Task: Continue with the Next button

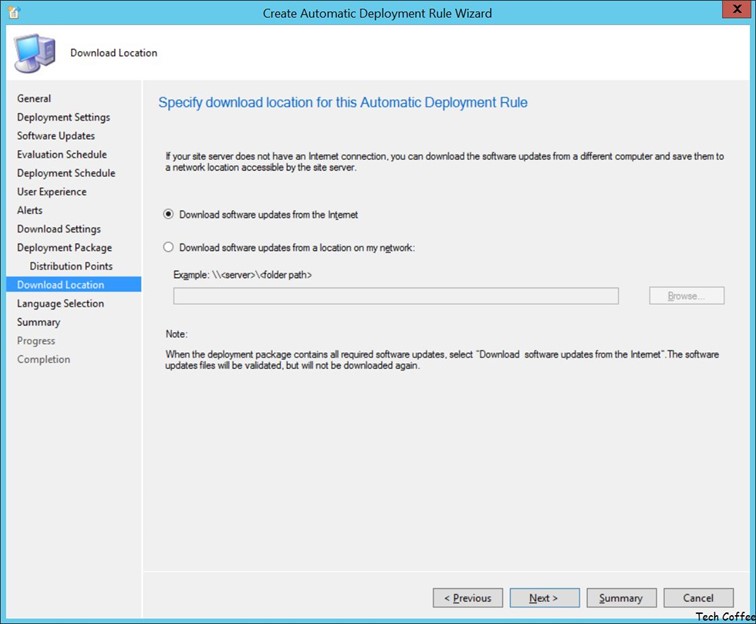Action: click(545, 598)
